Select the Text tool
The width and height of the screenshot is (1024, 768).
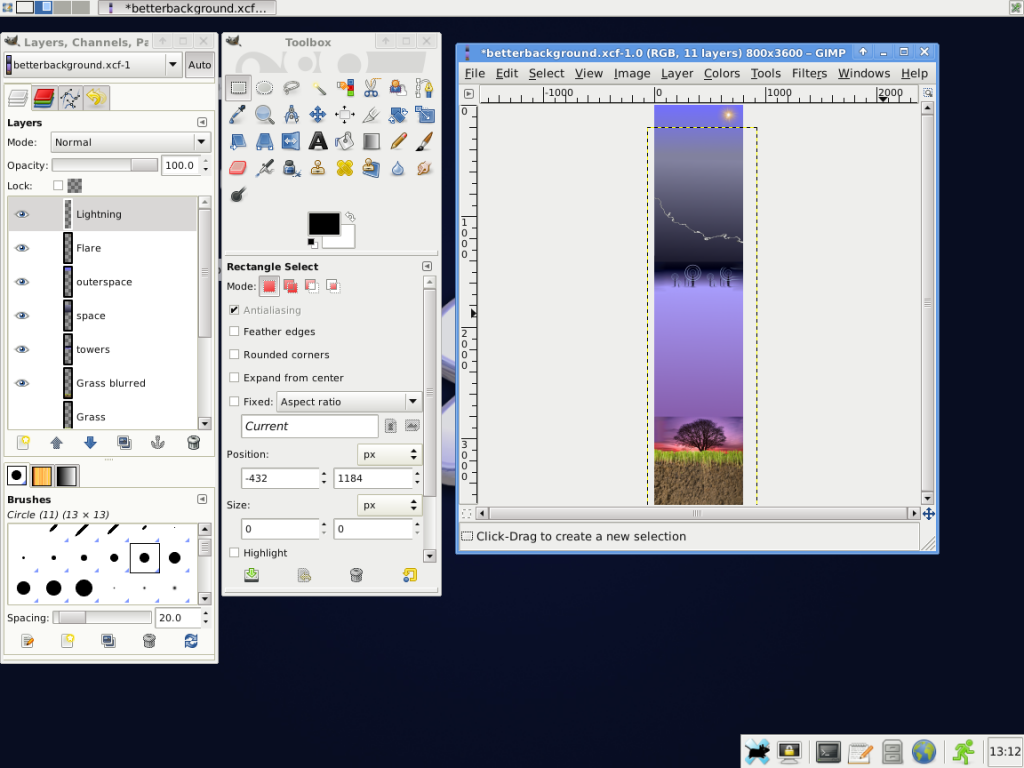318,141
